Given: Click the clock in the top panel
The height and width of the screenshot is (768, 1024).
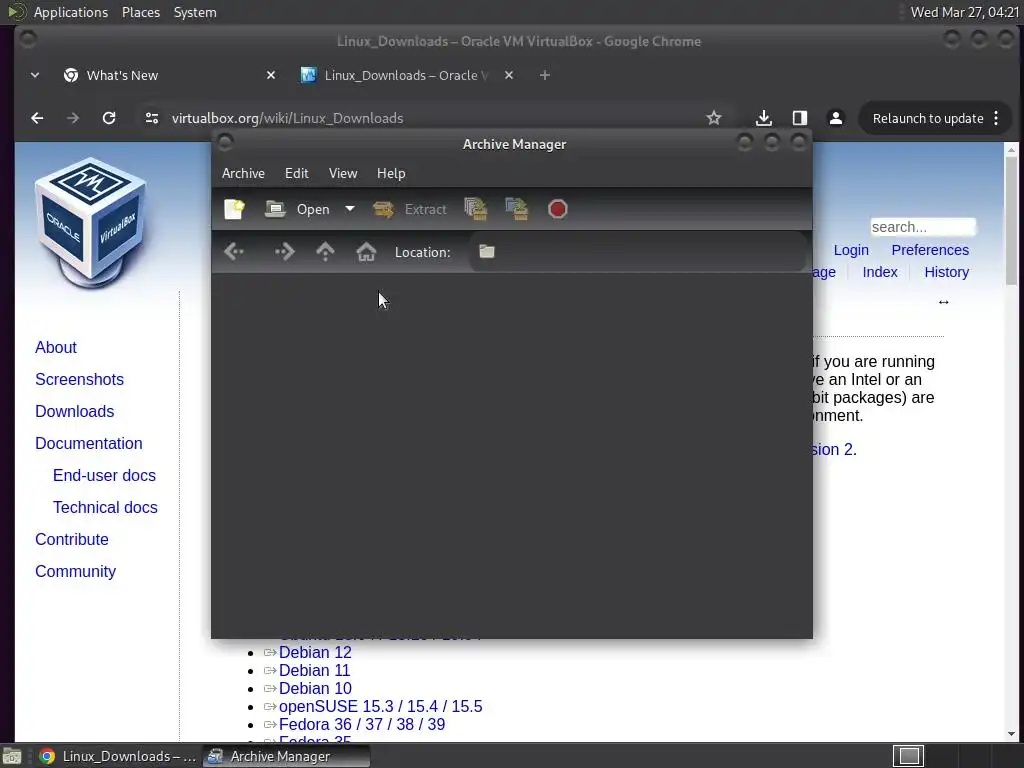Looking at the screenshot, I should [x=965, y=12].
